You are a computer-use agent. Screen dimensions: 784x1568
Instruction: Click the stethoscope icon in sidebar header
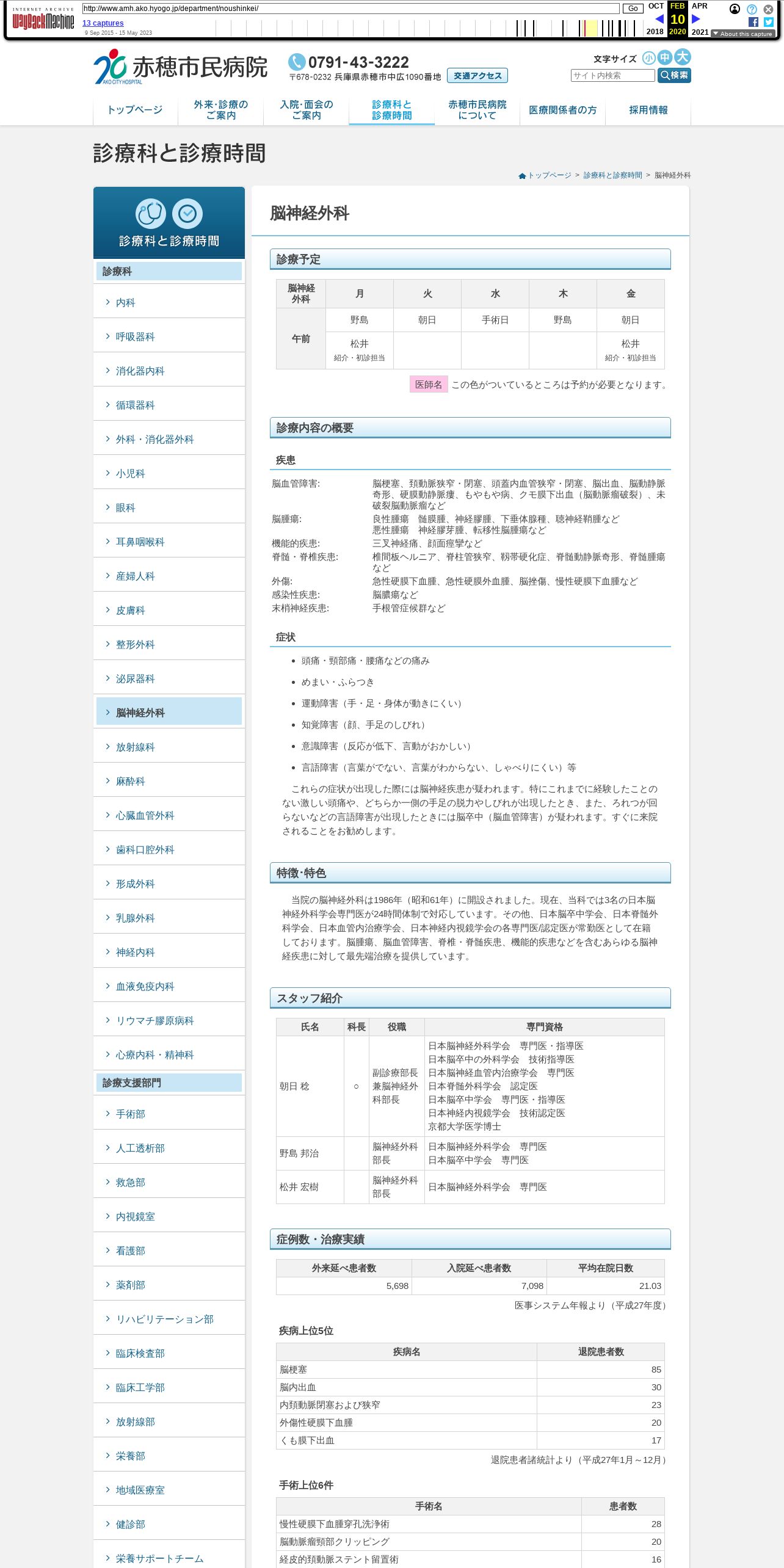pos(151,214)
